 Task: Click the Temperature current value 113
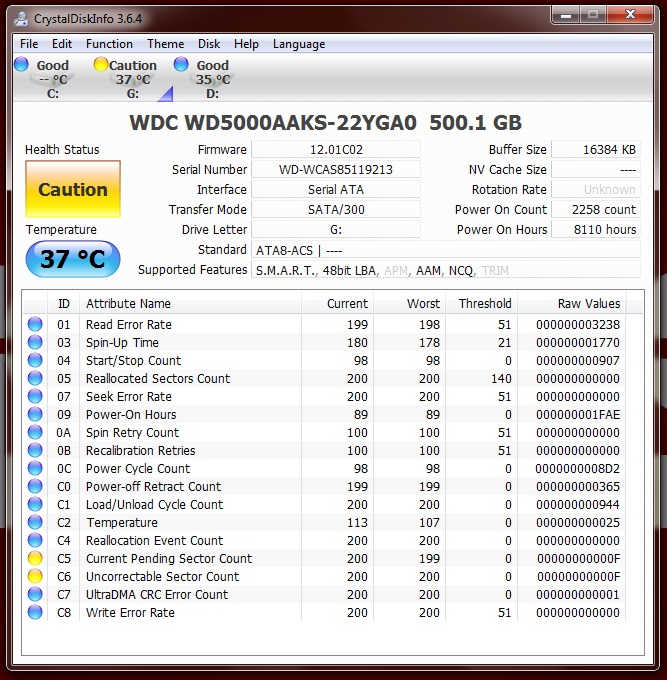click(357, 523)
